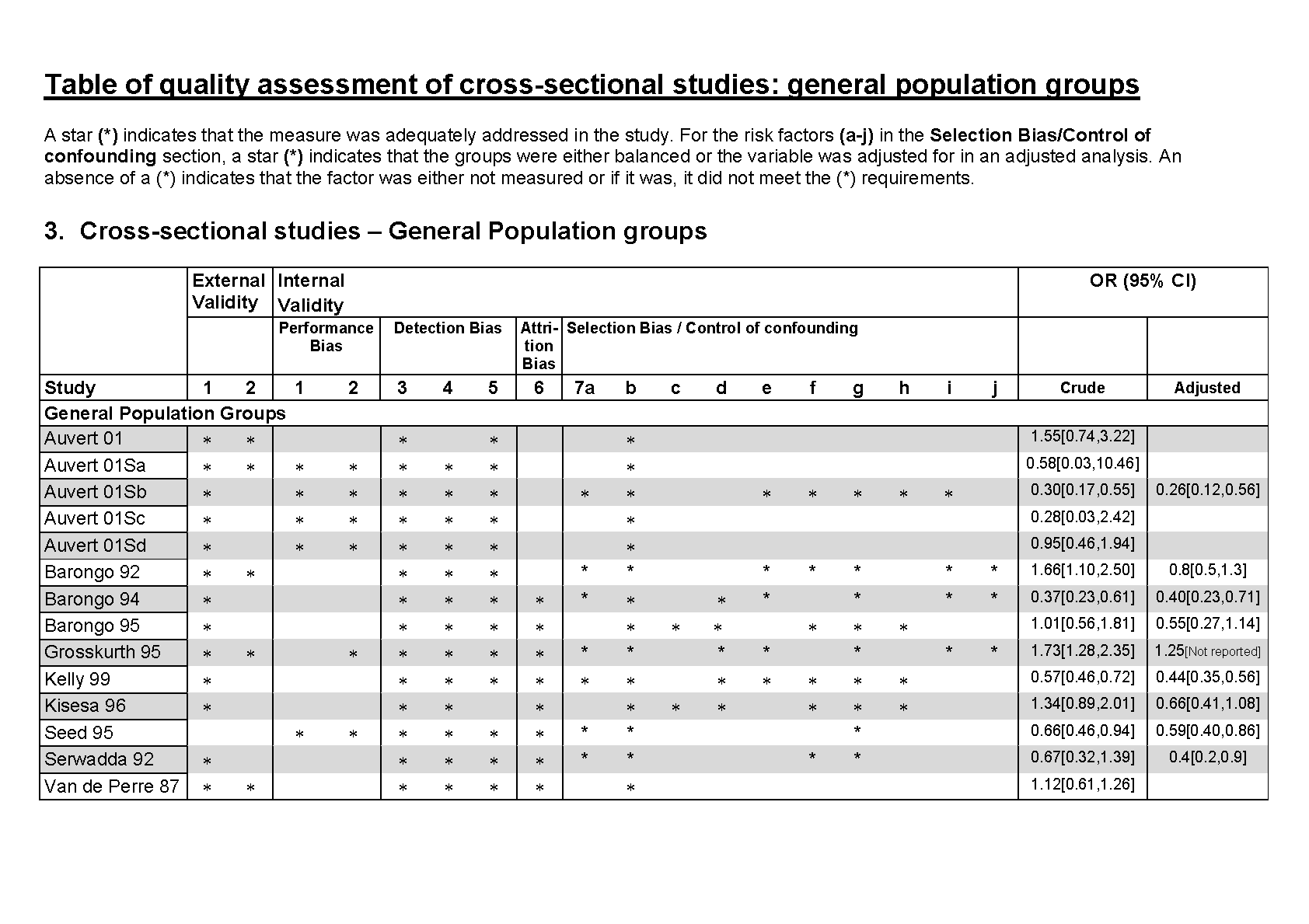
Task: Click the underlined quality assessment table title
Action: coord(591,84)
